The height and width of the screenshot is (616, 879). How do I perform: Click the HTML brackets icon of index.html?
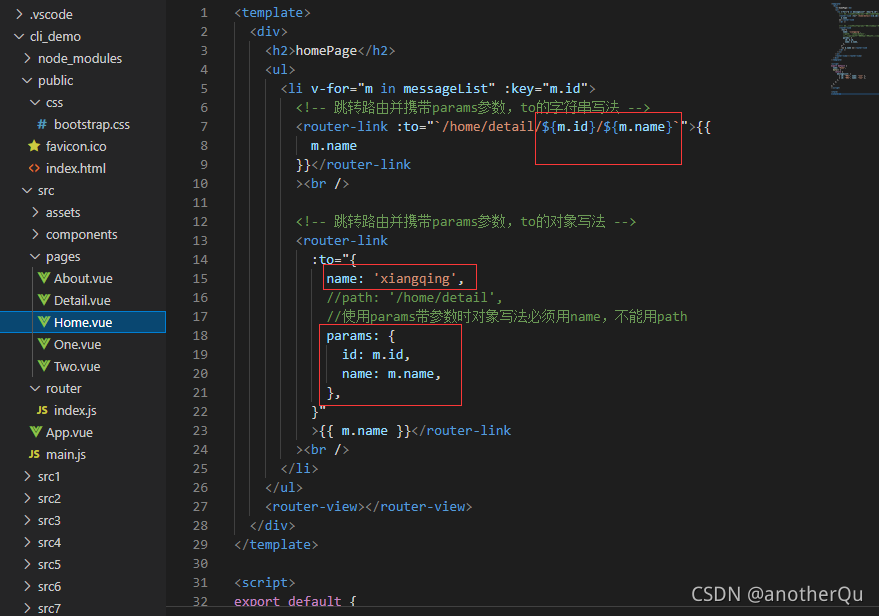34,168
